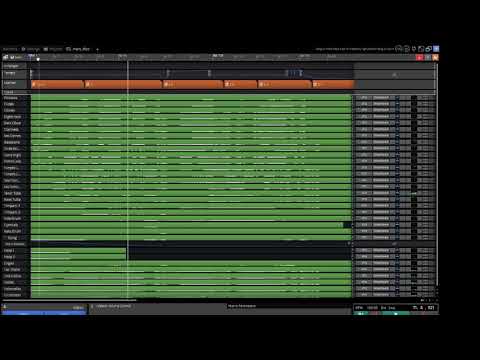Select the Timpani 2 track
480x360 pixels.
tap(16, 212)
